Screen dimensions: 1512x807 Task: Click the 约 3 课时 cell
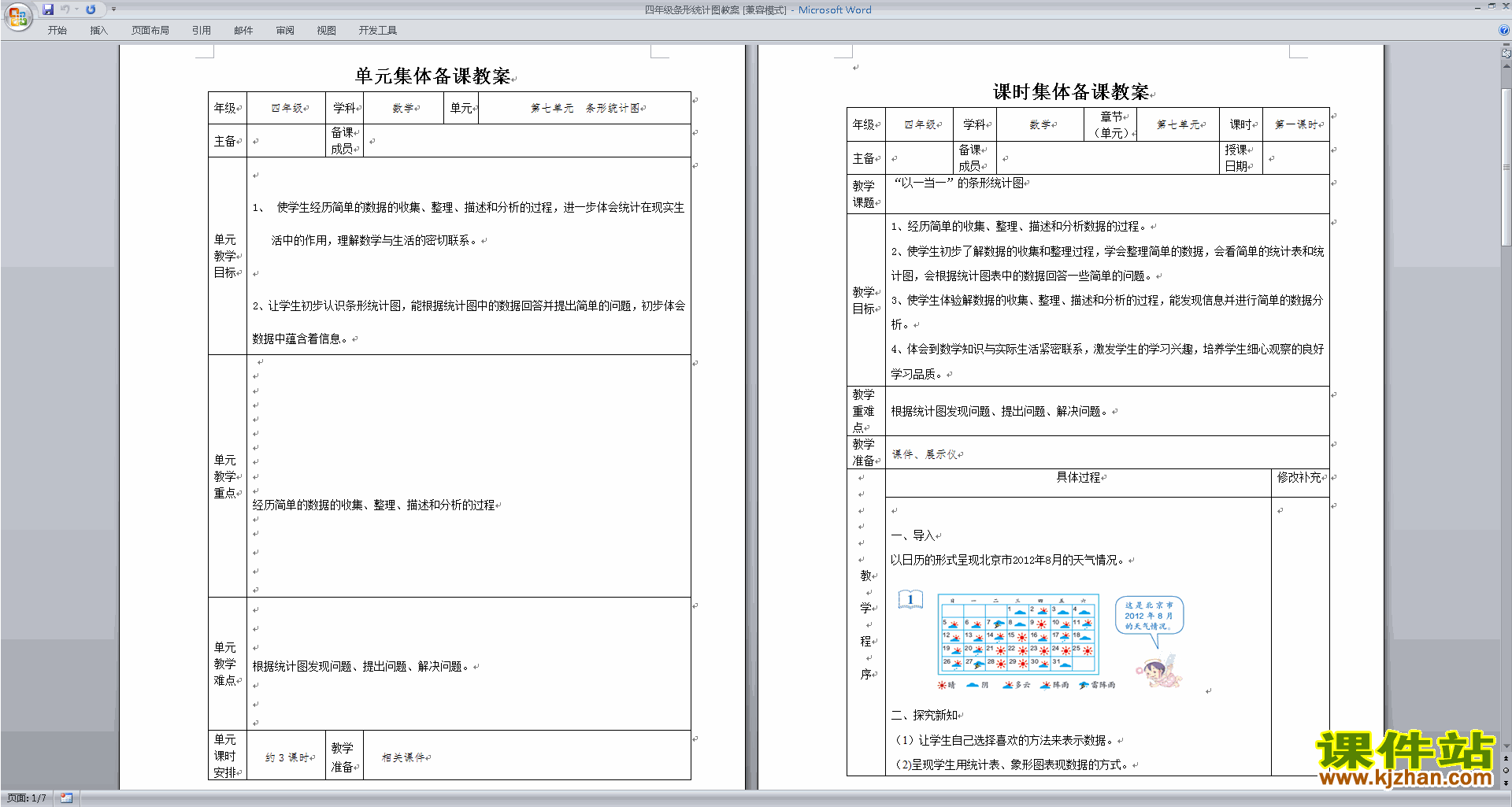pyautogui.click(x=287, y=757)
